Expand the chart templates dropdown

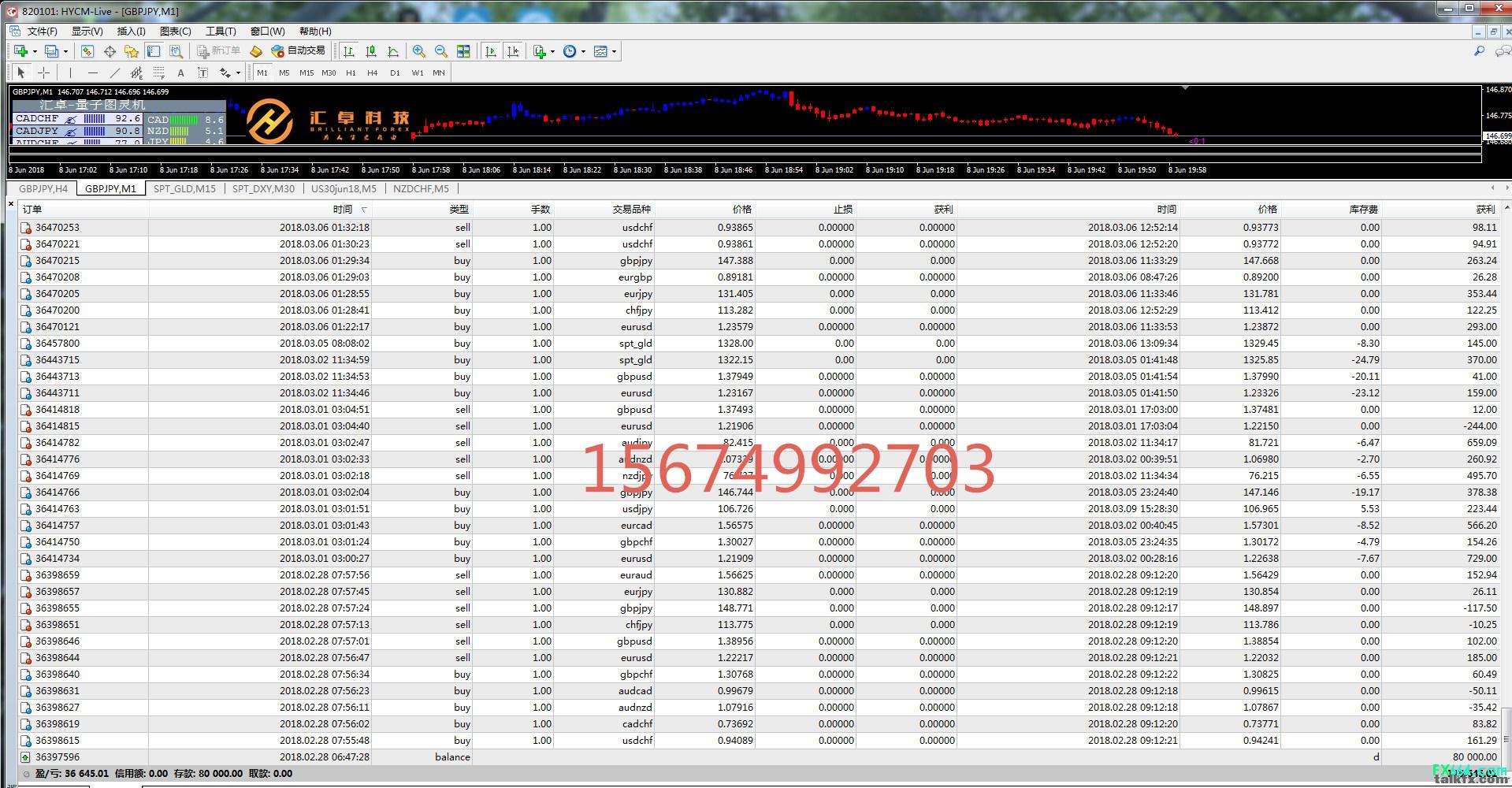click(x=614, y=51)
